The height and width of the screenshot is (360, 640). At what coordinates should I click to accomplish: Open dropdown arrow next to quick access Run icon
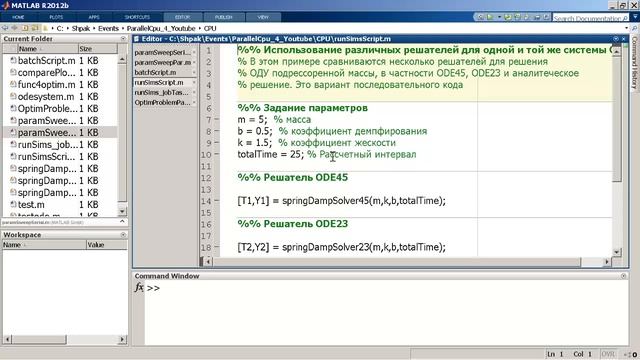499,17
